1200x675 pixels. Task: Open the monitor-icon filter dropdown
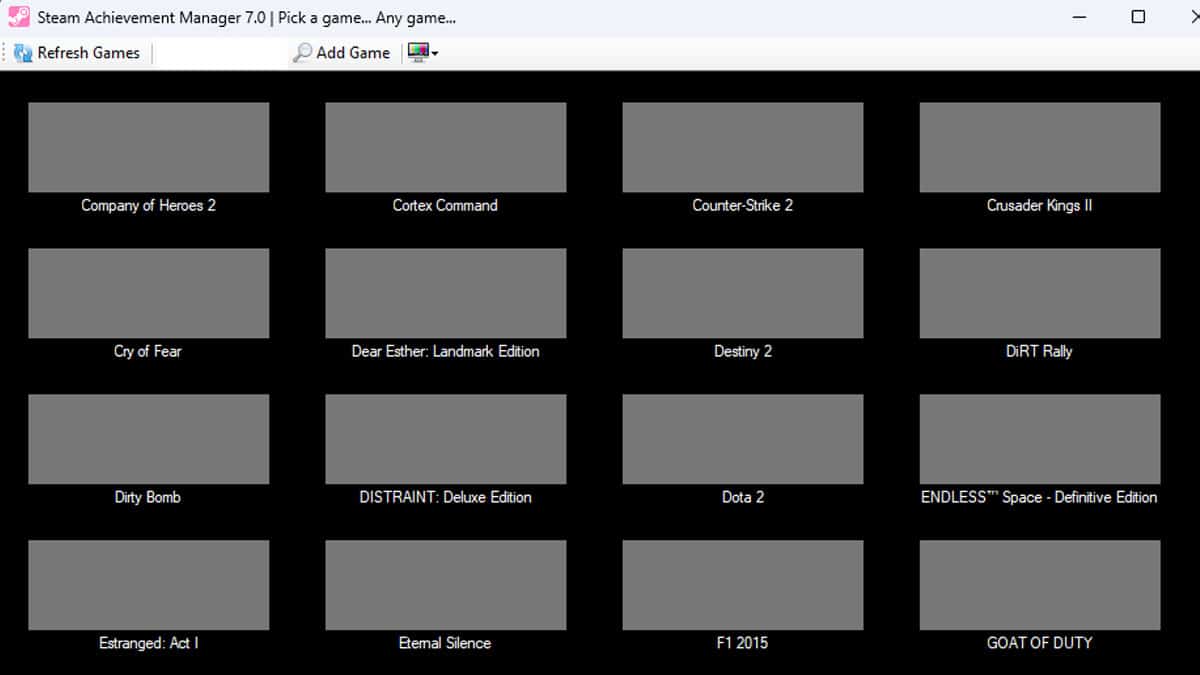pyautogui.click(x=422, y=53)
